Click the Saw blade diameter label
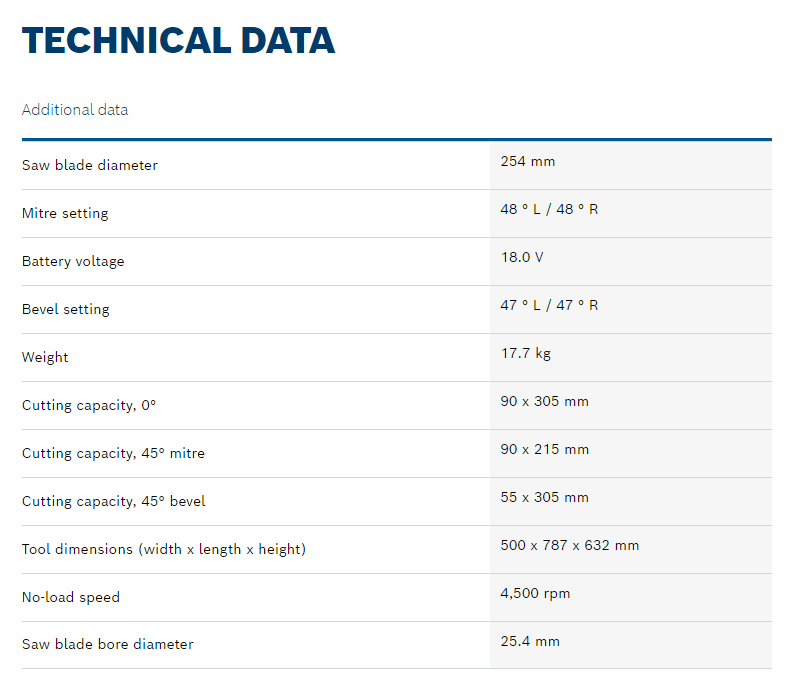The height and width of the screenshot is (685, 794). pos(90,165)
